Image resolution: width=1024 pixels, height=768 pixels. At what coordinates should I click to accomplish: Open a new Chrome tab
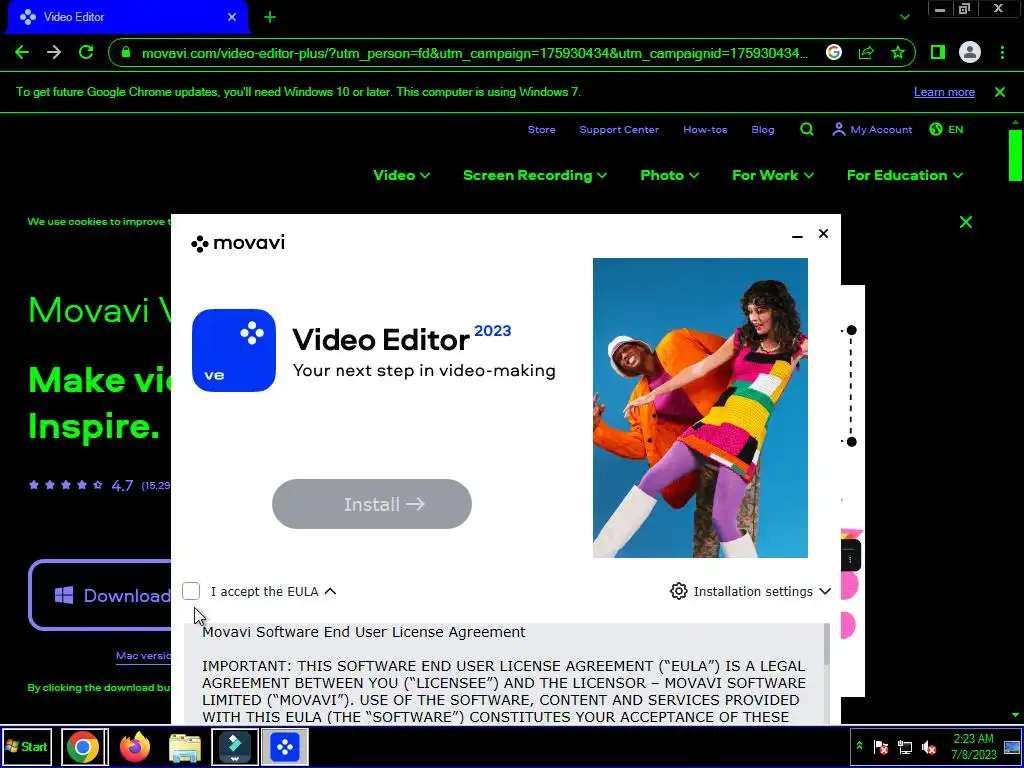(x=270, y=17)
